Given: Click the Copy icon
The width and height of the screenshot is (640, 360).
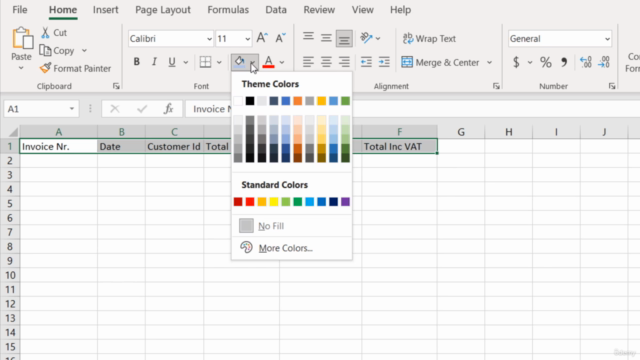Looking at the screenshot, I should (45, 50).
